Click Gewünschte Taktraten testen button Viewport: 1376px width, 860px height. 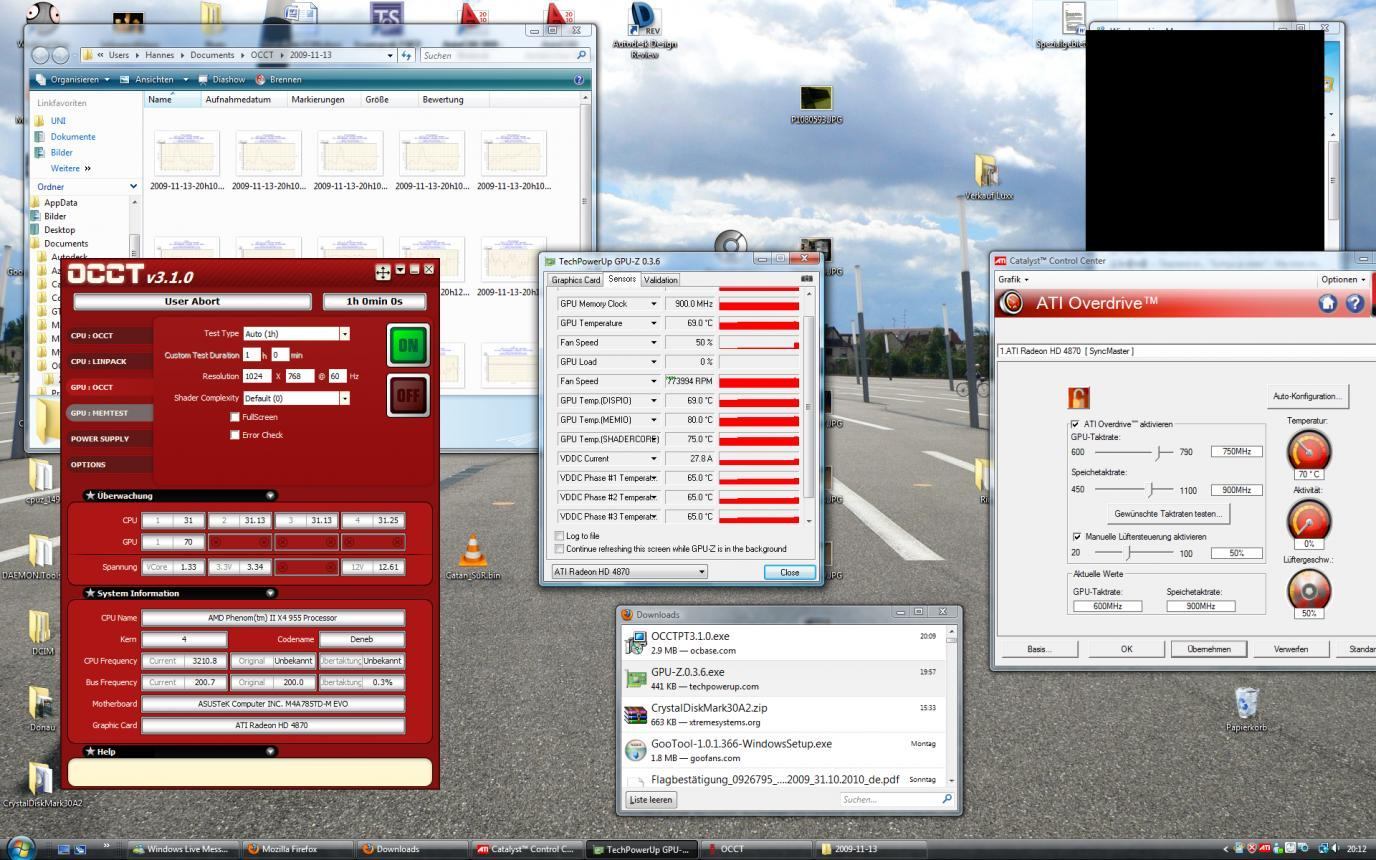[x=1167, y=513]
